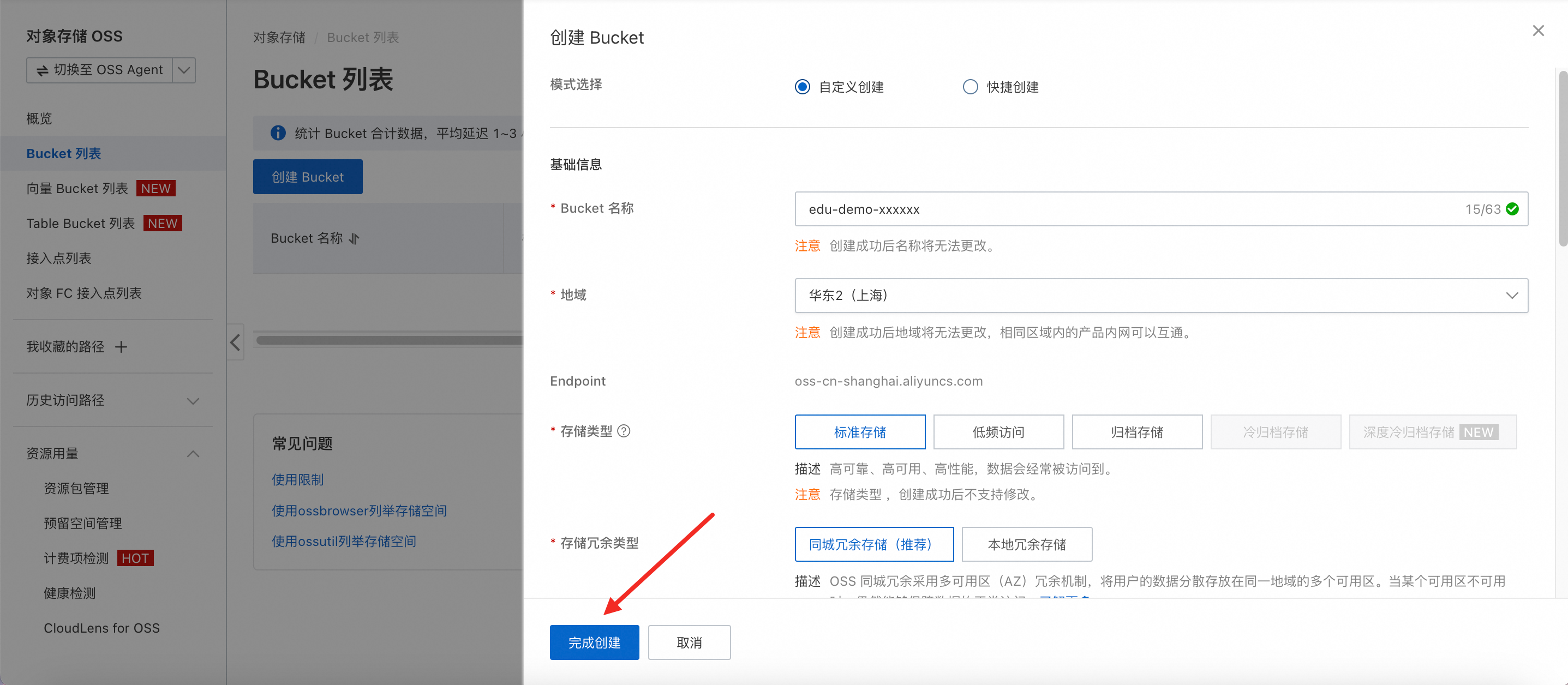Viewport: 1568px width, 685px height.
Task: Open the 使用限制 help link
Action: 298,479
